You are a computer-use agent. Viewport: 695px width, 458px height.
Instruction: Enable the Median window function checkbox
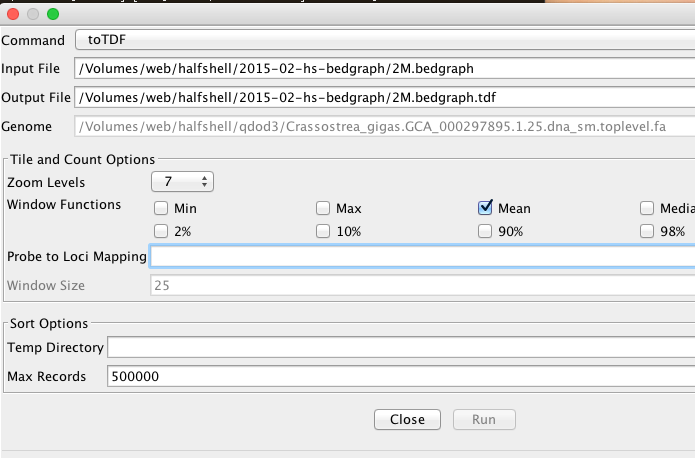pyautogui.click(x=647, y=208)
